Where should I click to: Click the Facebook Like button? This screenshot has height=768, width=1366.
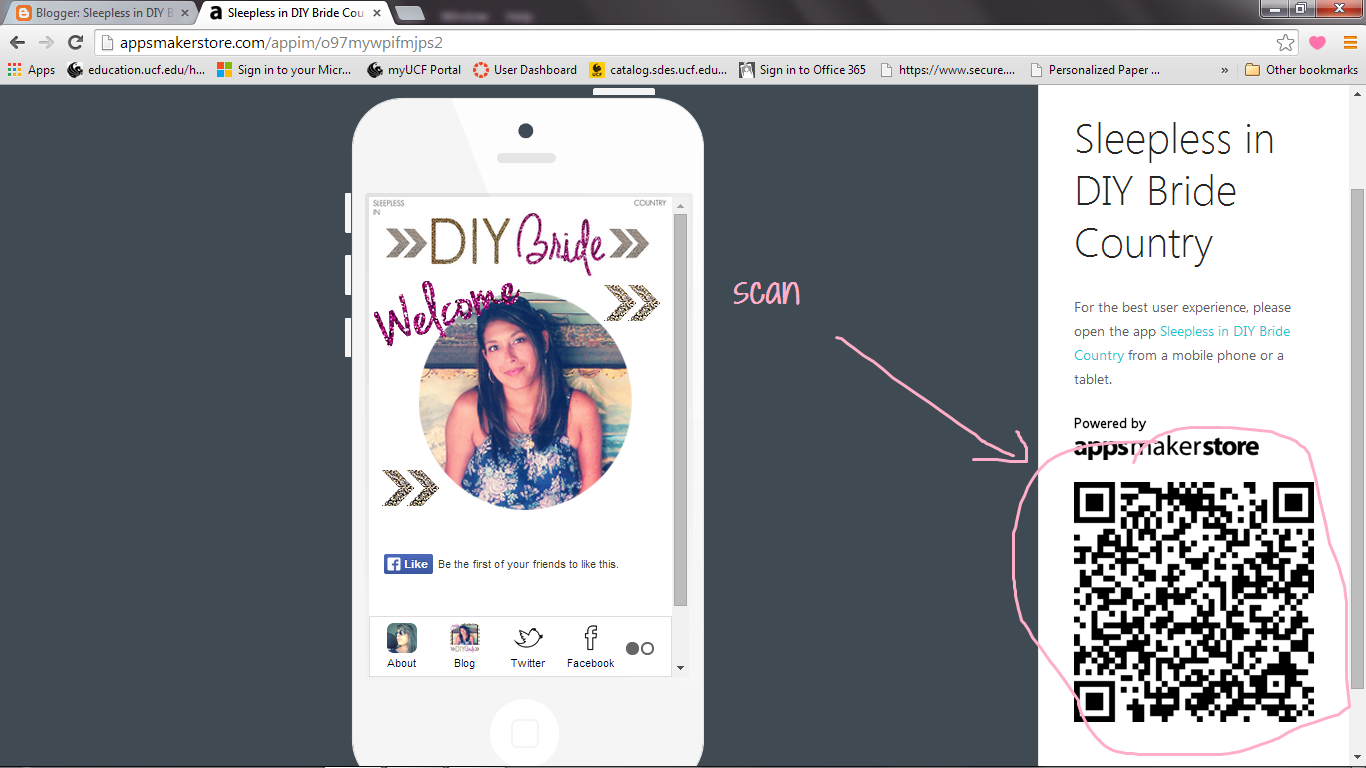(x=408, y=564)
